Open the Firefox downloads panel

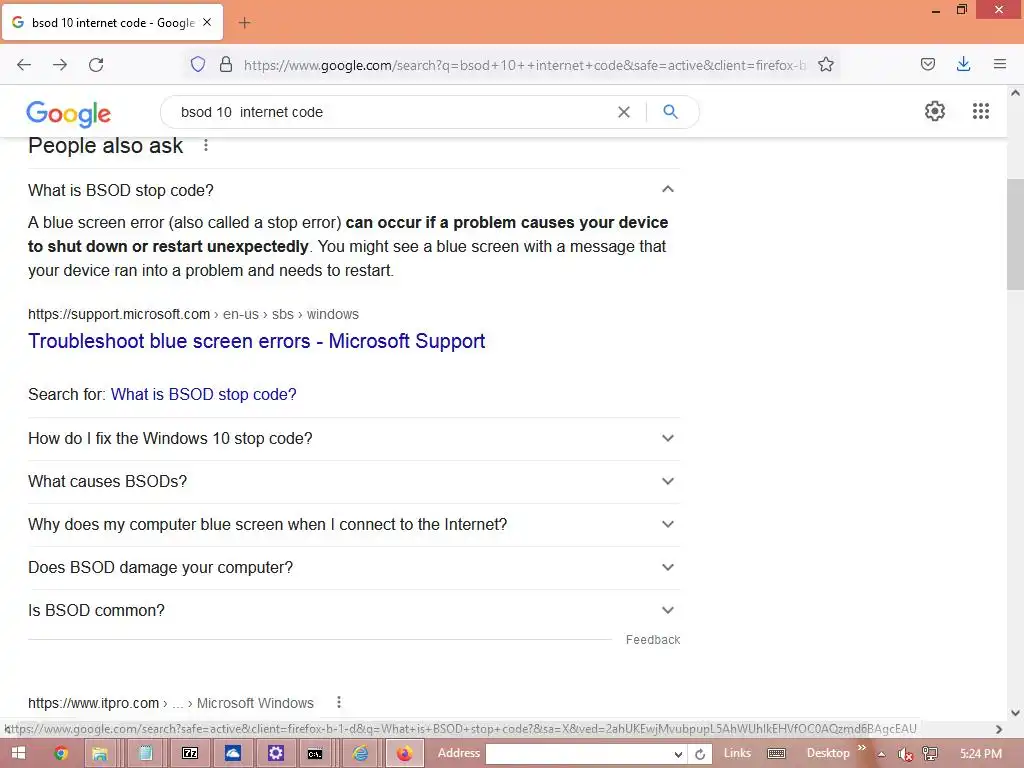pyautogui.click(x=963, y=64)
